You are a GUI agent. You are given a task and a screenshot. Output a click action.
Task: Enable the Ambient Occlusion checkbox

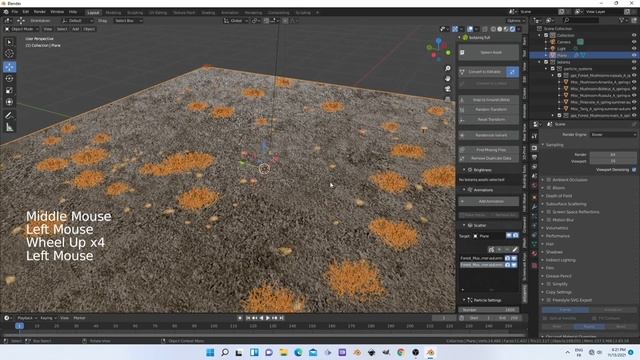(549, 180)
